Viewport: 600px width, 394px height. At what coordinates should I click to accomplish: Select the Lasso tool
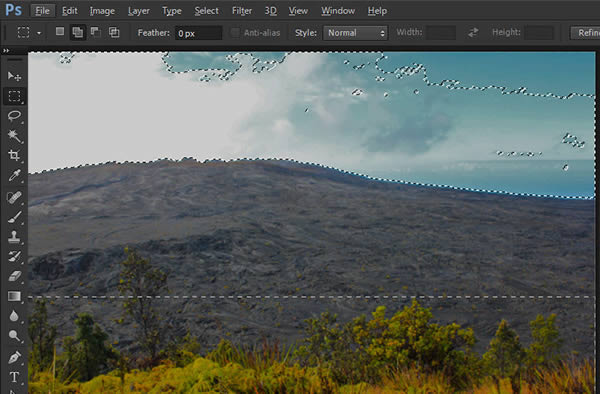point(14,116)
